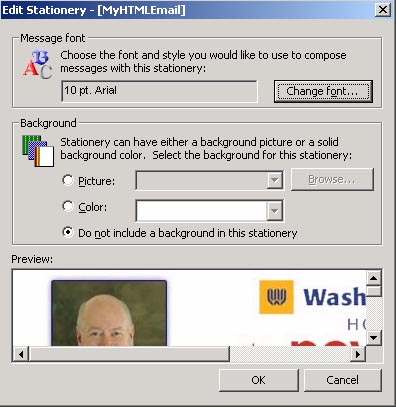
Task: Select the Picture radio button
Action: point(68,180)
